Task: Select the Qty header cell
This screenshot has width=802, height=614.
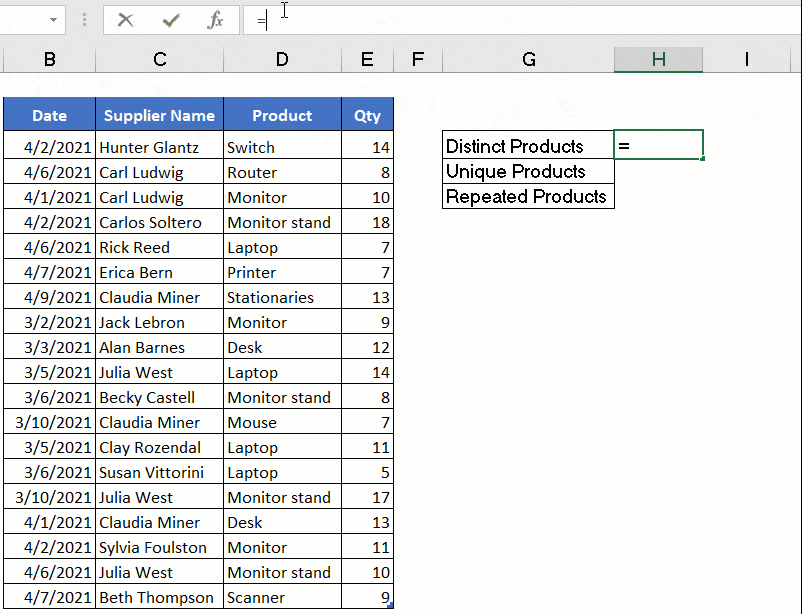Action: pos(367,115)
